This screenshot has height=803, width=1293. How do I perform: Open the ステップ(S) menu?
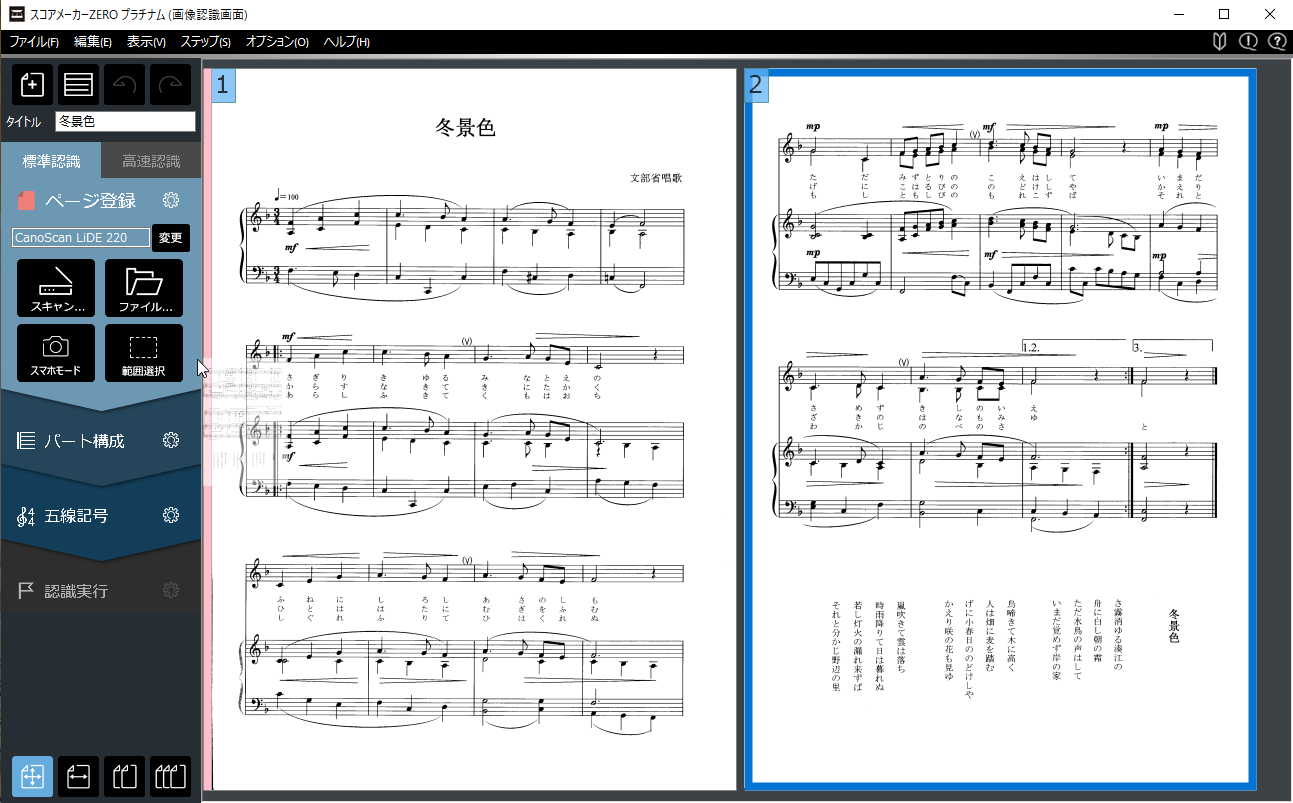tap(205, 42)
